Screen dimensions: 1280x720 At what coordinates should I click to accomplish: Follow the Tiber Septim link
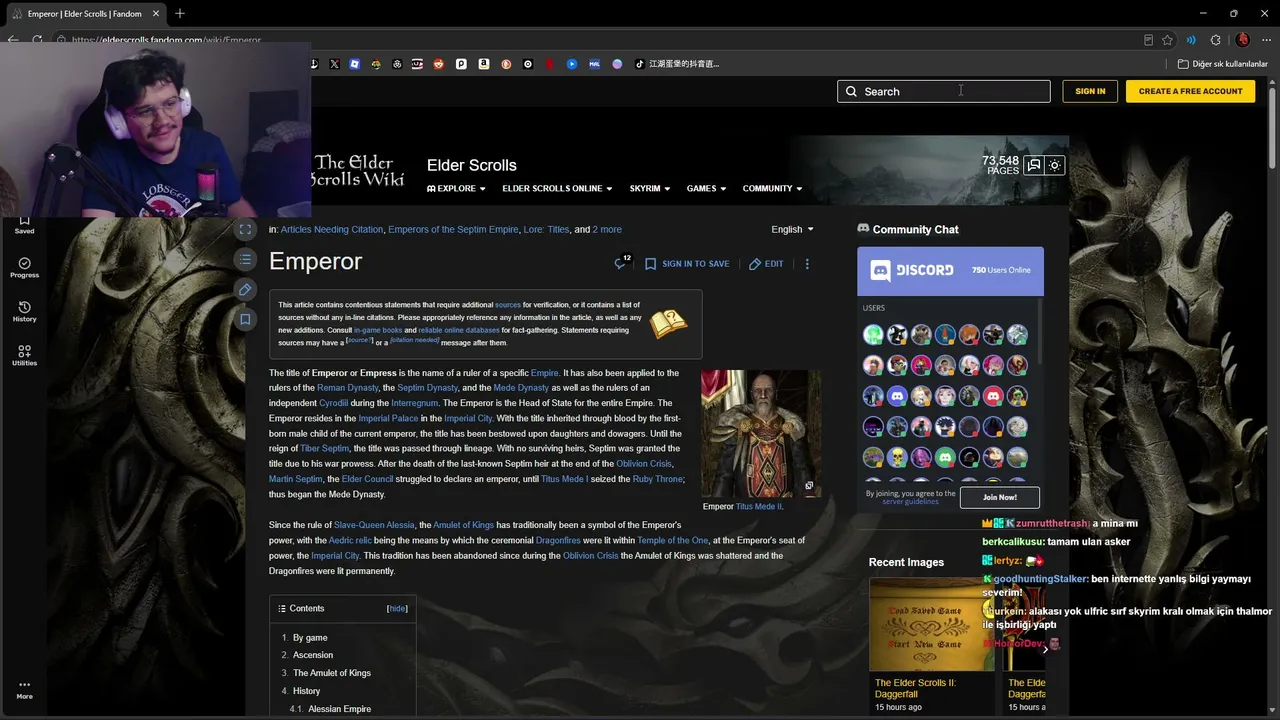pyautogui.click(x=325, y=449)
